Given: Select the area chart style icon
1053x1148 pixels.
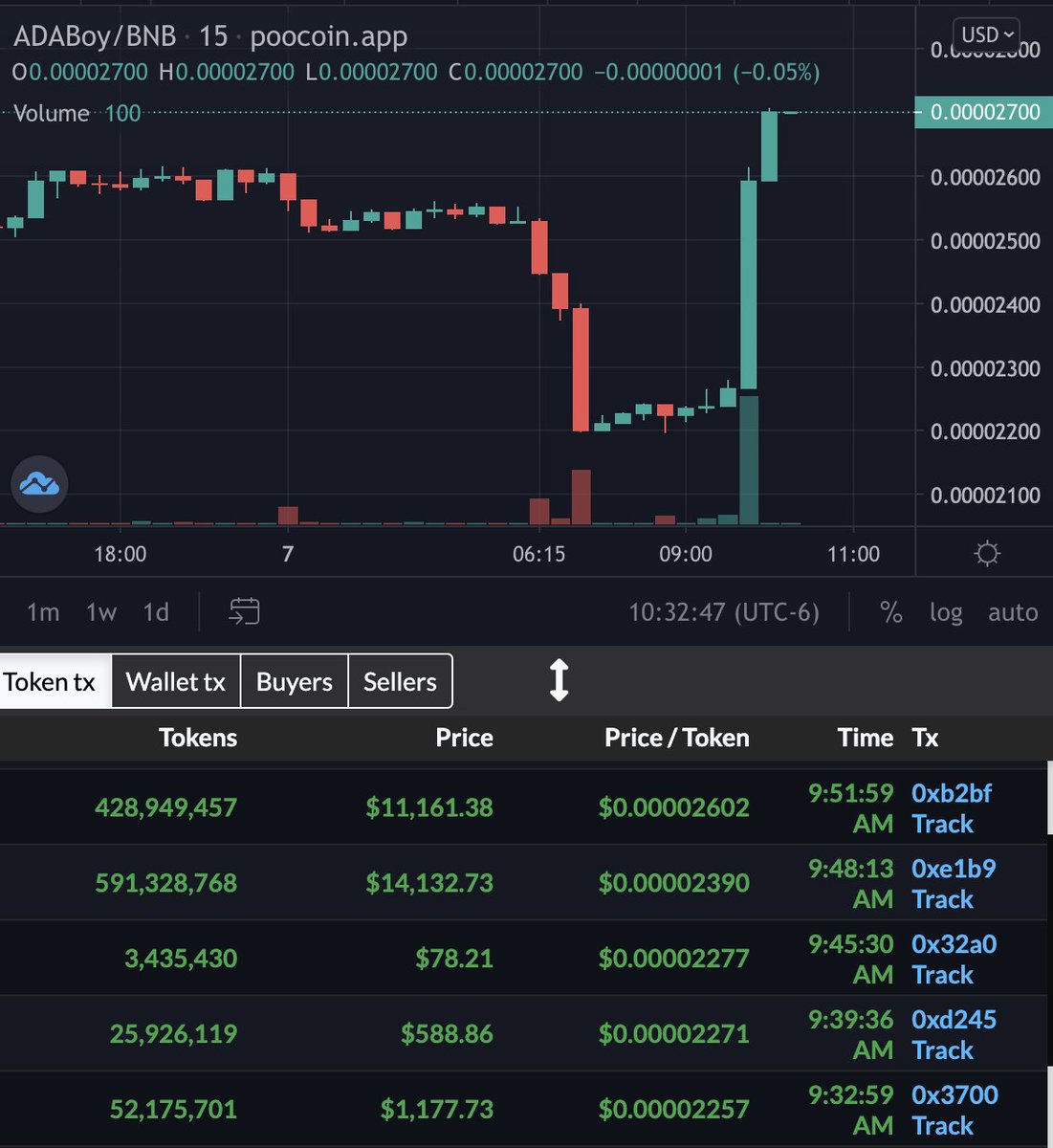Looking at the screenshot, I should [x=38, y=484].
